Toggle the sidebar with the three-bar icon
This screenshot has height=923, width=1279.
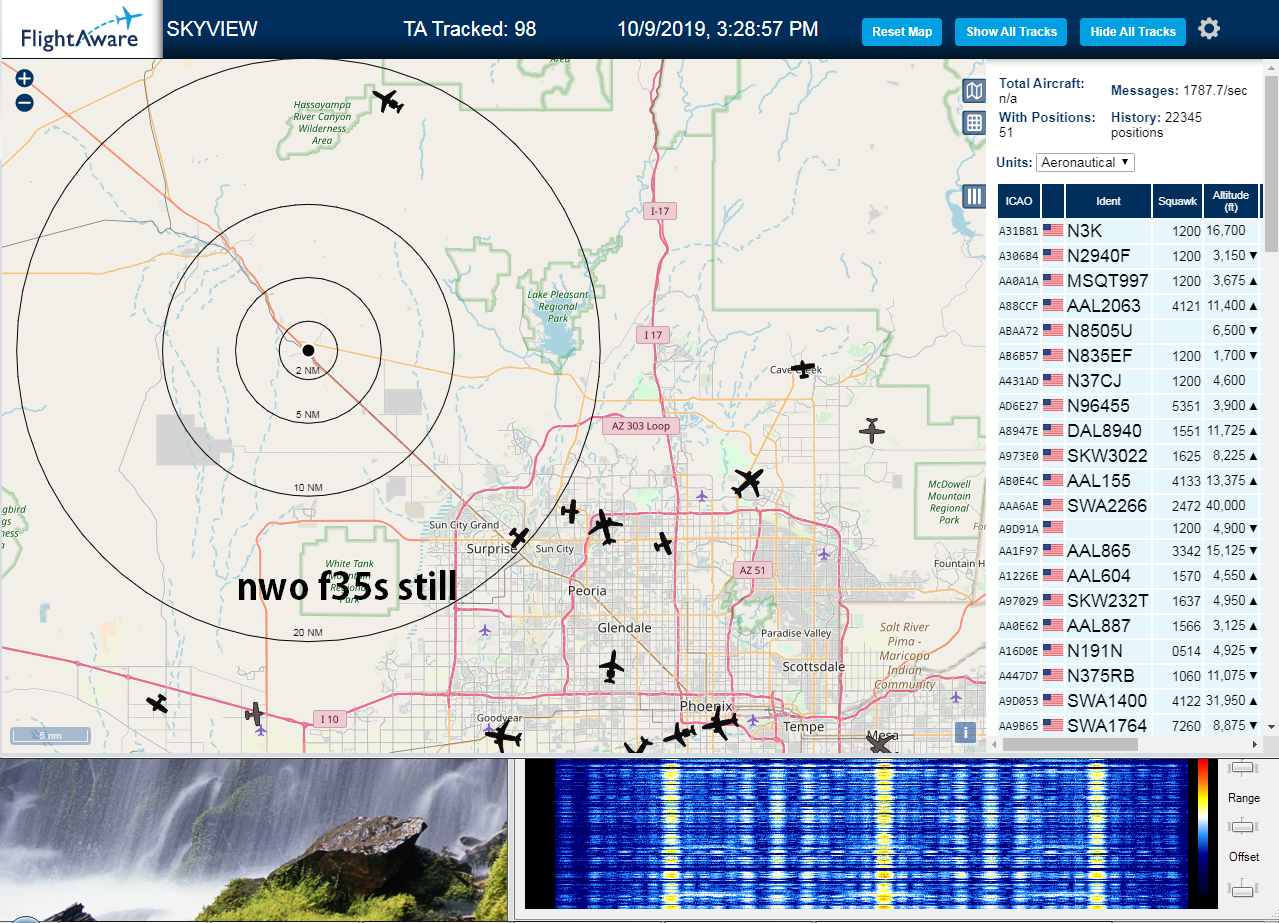point(974,196)
